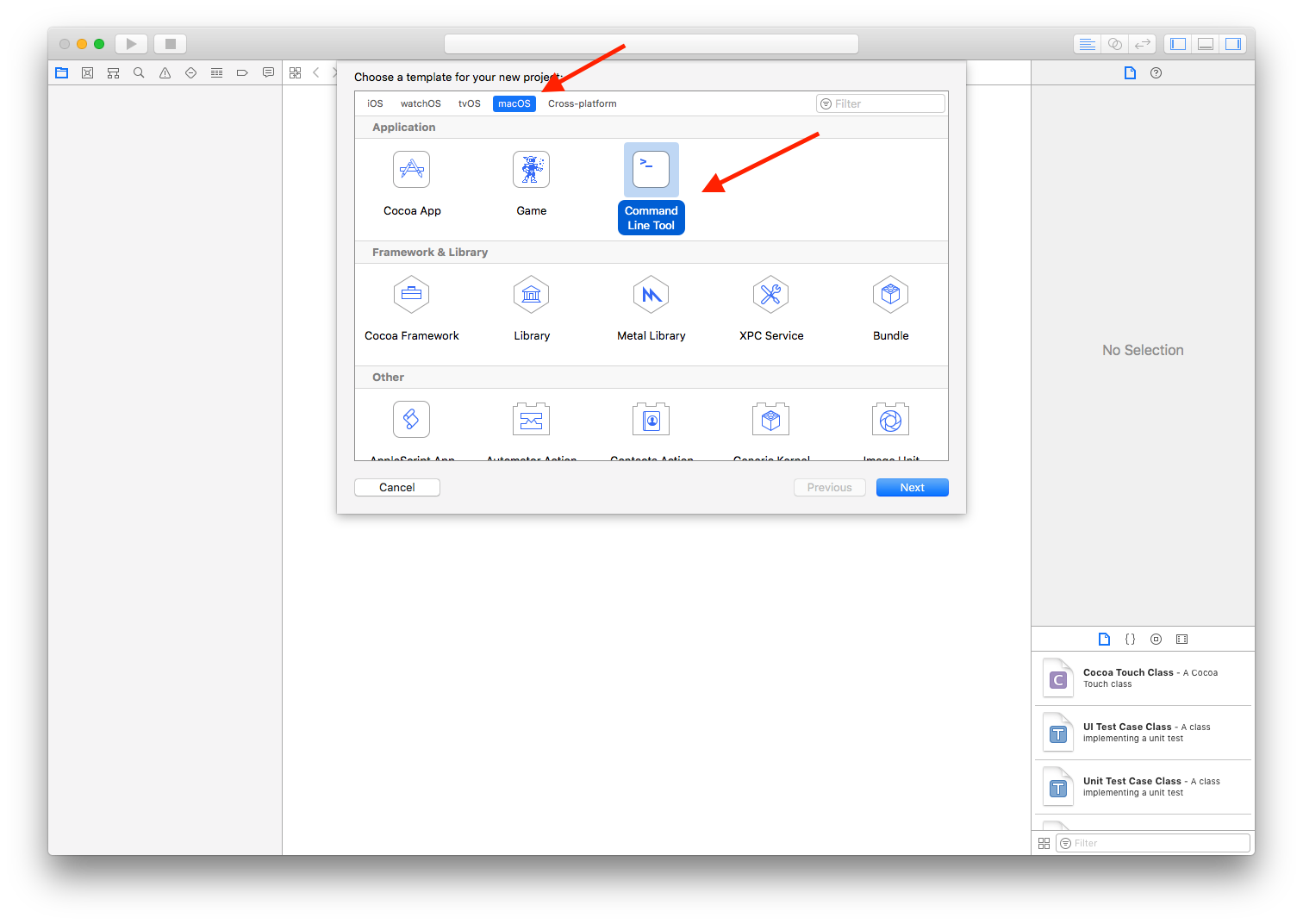Cancel the new project dialog

point(396,487)
